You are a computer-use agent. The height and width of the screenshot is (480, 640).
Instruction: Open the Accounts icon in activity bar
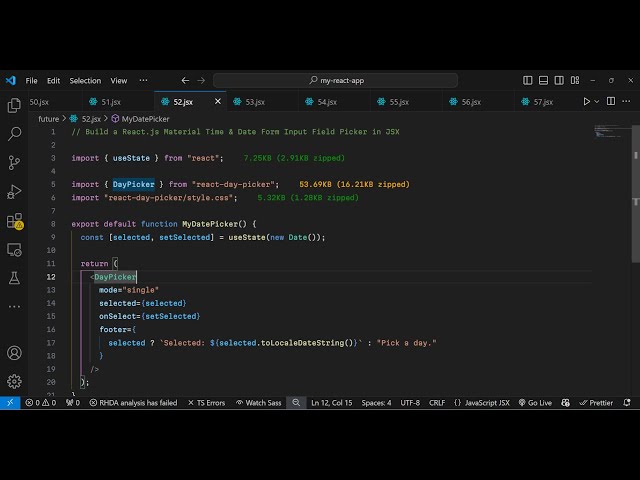point(14,353)
